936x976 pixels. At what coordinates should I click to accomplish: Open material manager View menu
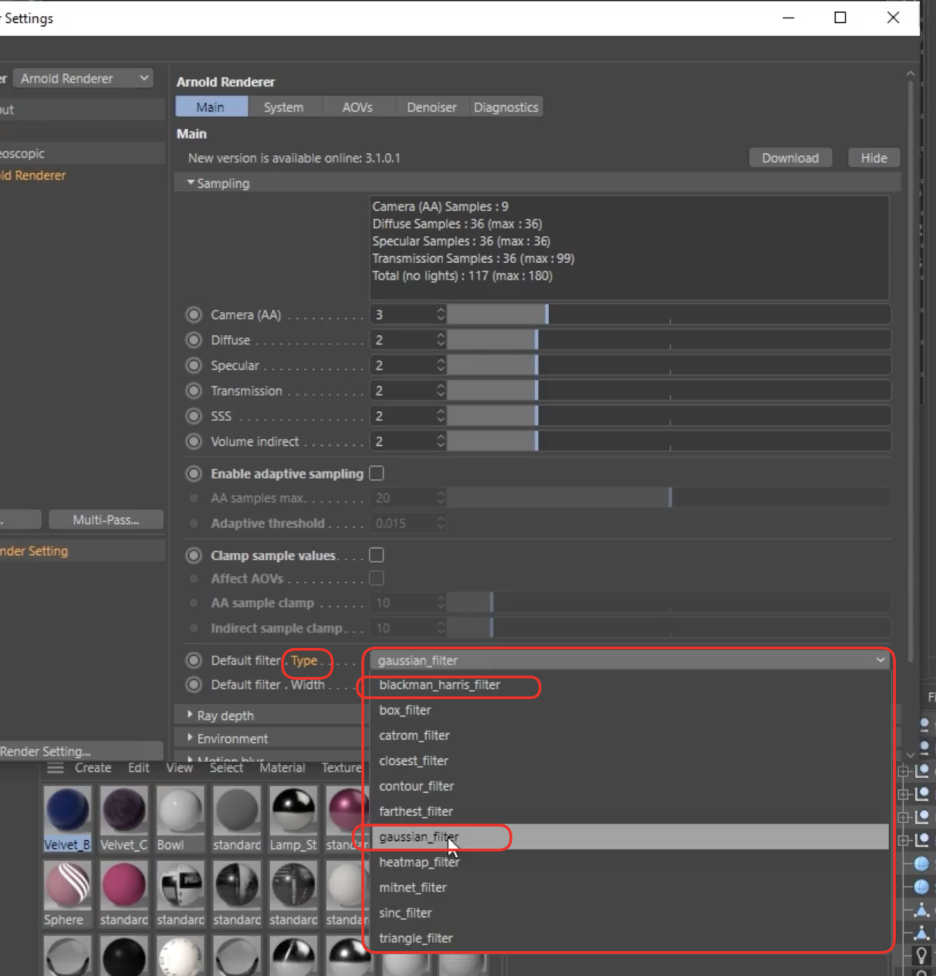(179, 768)
